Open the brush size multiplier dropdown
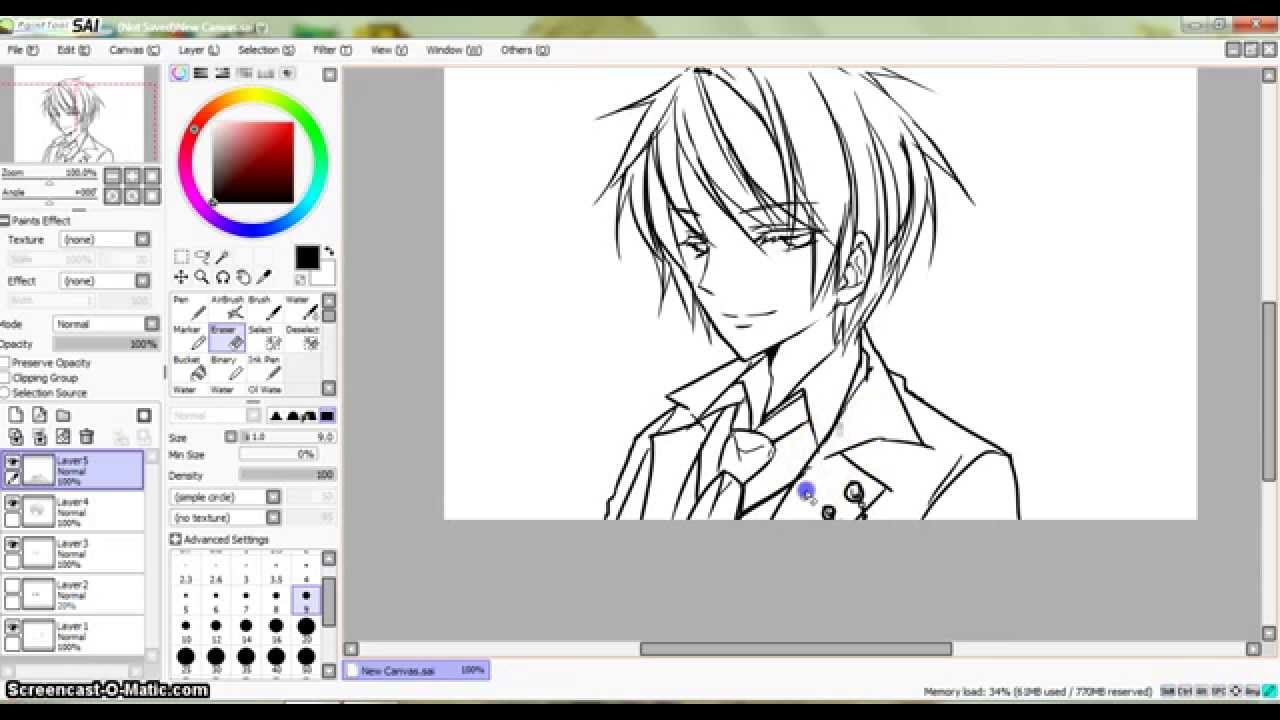 [x=232, y=437]
